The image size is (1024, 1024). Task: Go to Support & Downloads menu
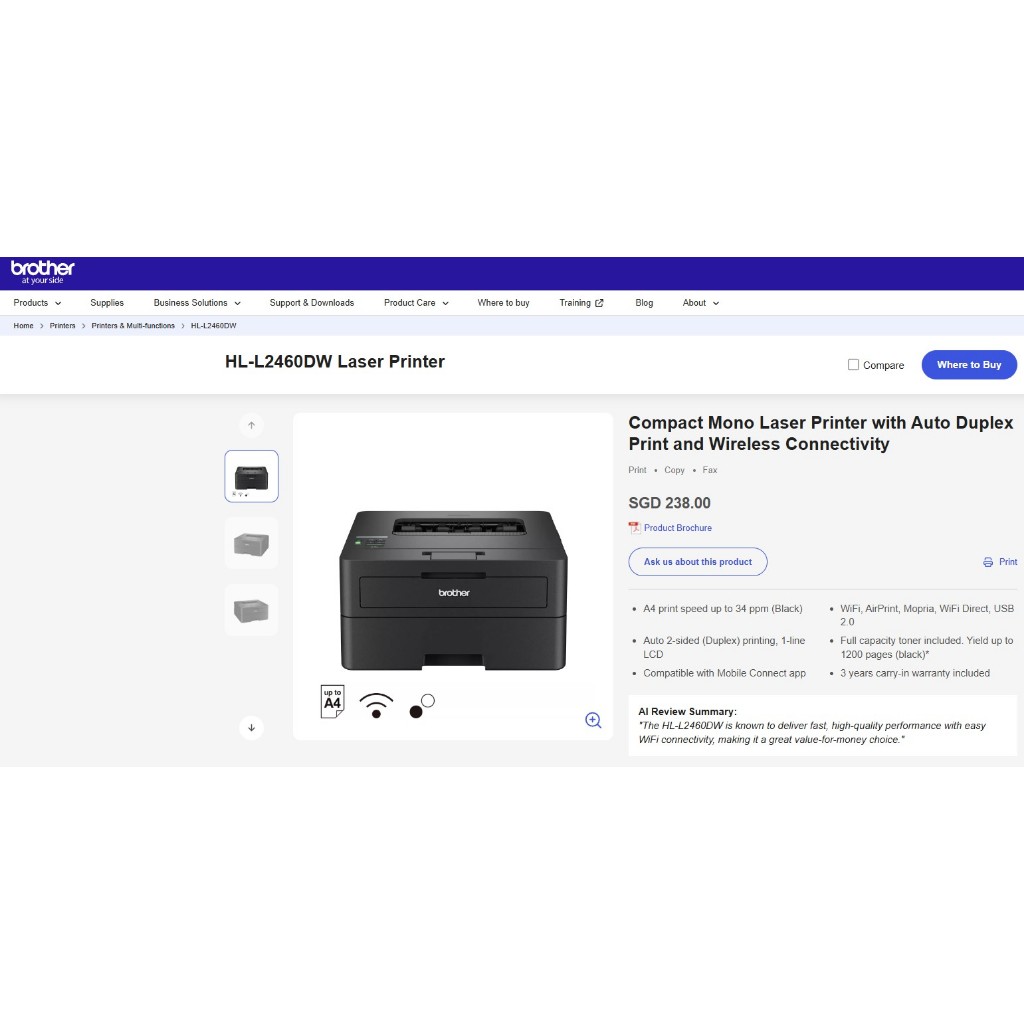point(311,303)
